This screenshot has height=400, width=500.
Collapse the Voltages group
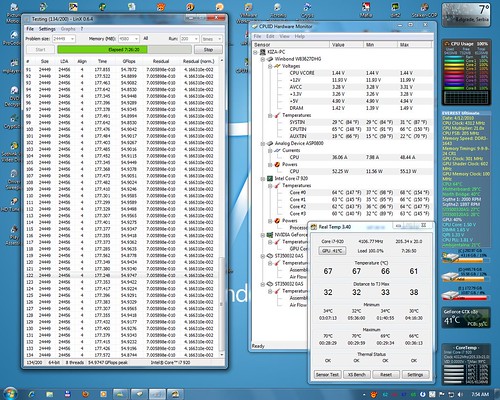point(270,66)
